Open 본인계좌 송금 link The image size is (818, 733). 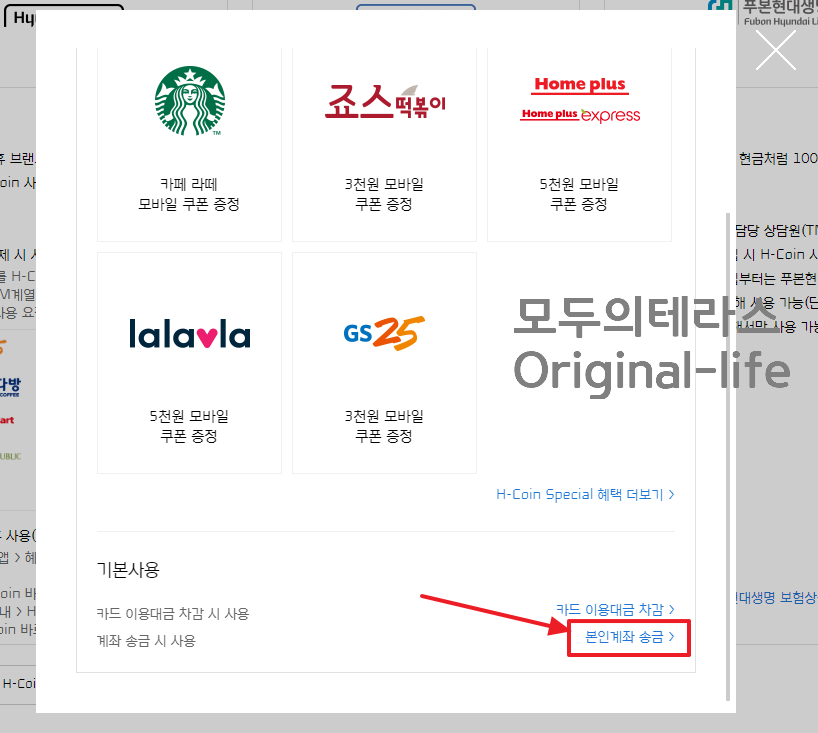[x=629, y=636]
